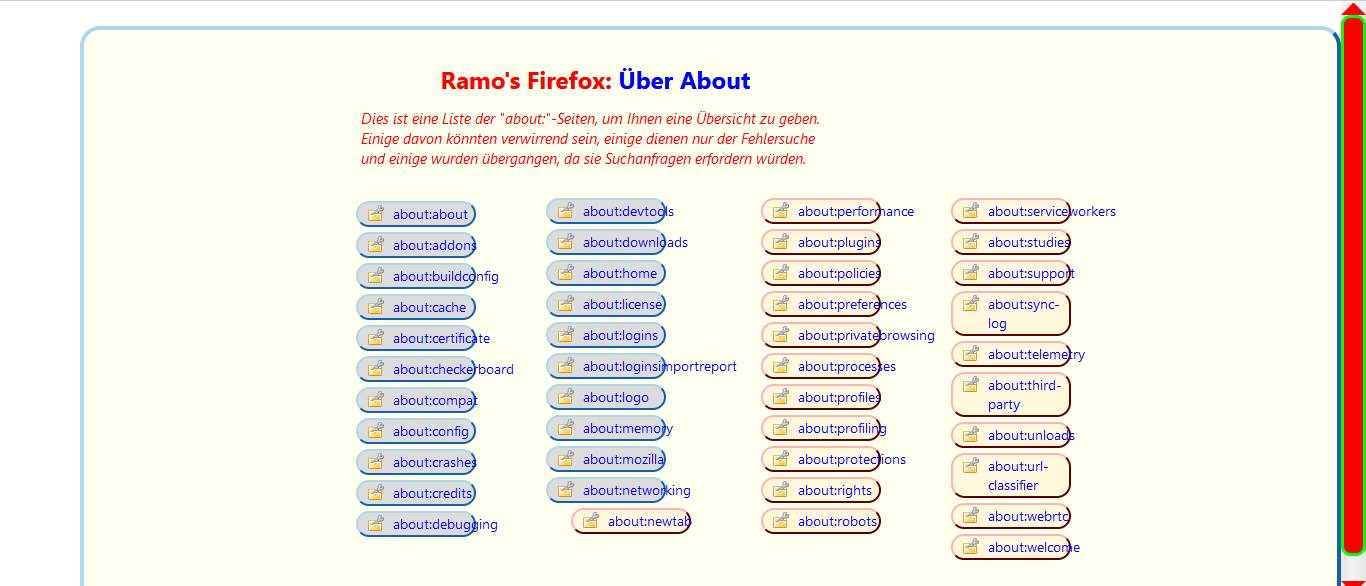Click the icon next to about:welcome
Viewport: 1366px width, 586px height.
coord(970,547)
